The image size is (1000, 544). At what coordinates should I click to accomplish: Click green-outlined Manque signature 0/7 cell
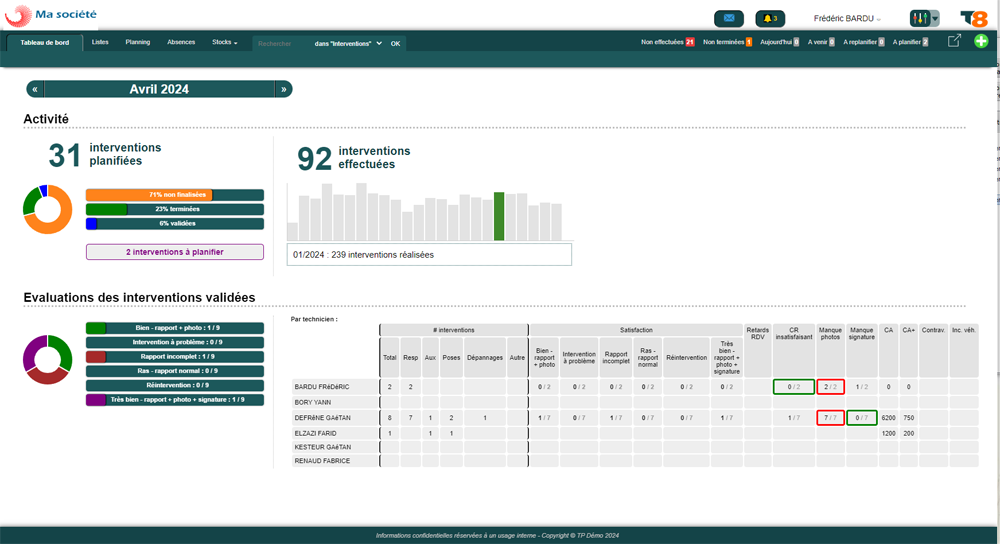click(x=862, y=418)
